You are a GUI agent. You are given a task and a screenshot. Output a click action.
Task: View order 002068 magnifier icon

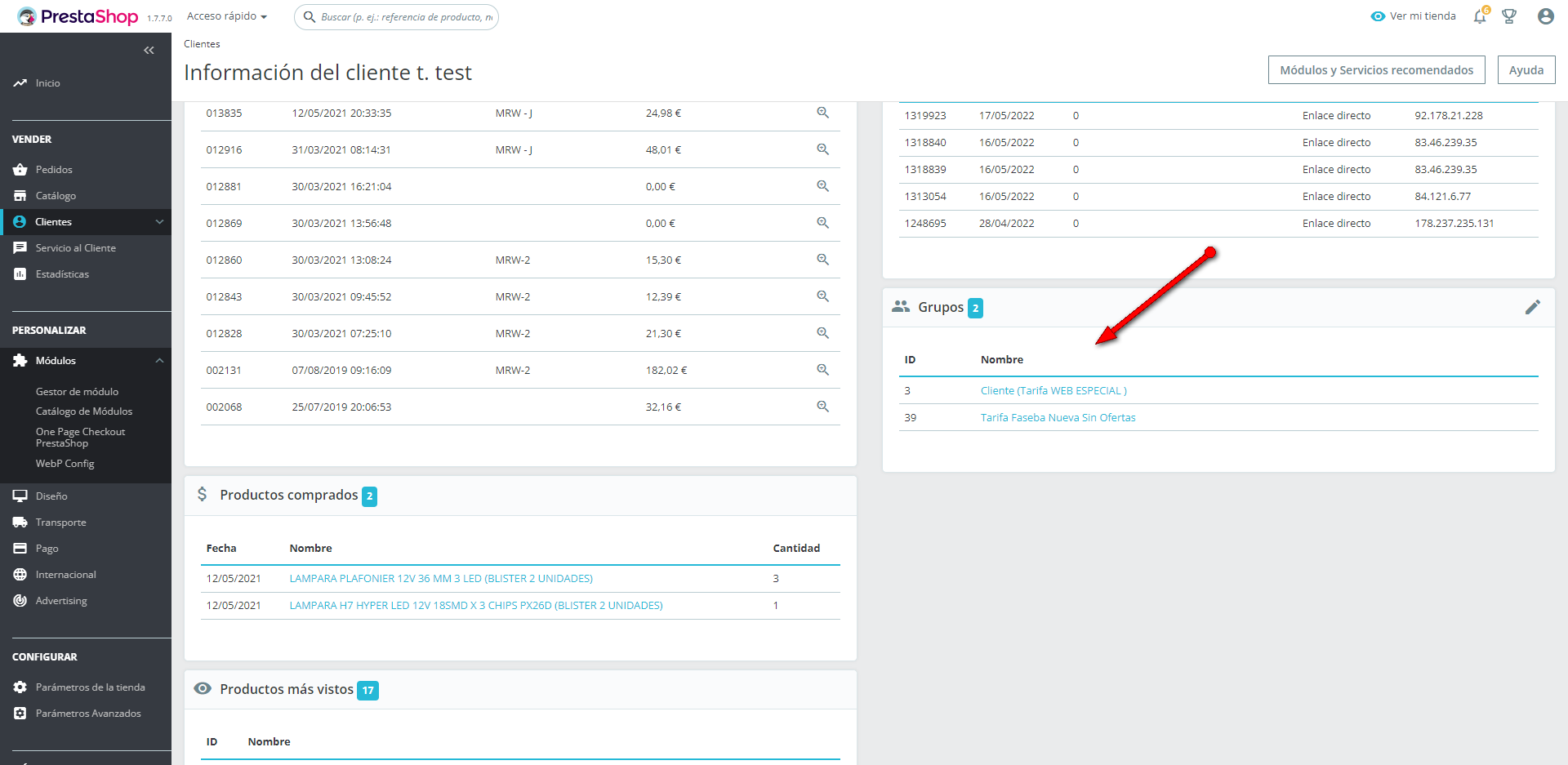[x=823, y=407]
